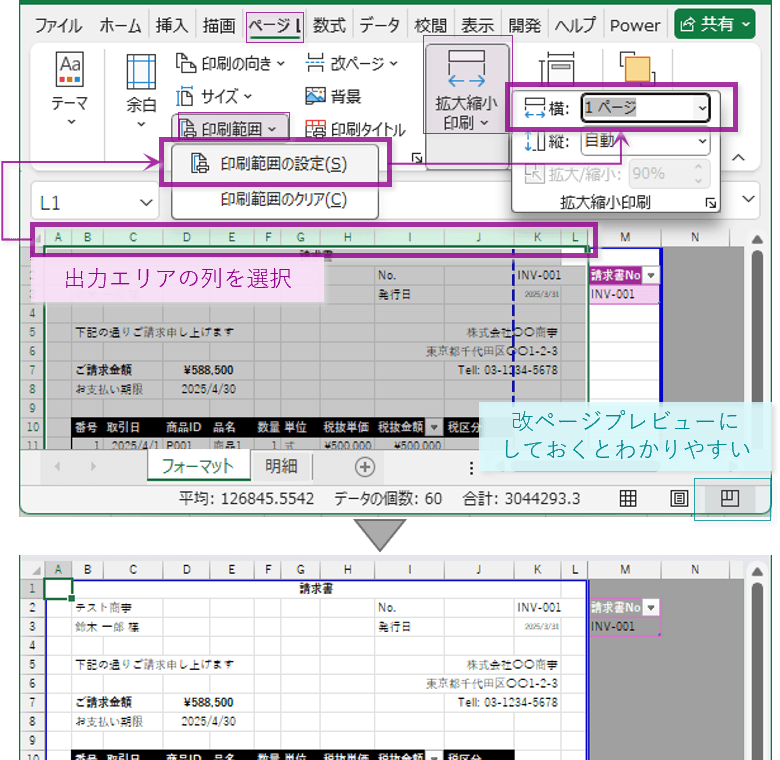This screenshot has height=760, width=780.
Task: Select column N header in upper sheet
Action: pos(695,237)
